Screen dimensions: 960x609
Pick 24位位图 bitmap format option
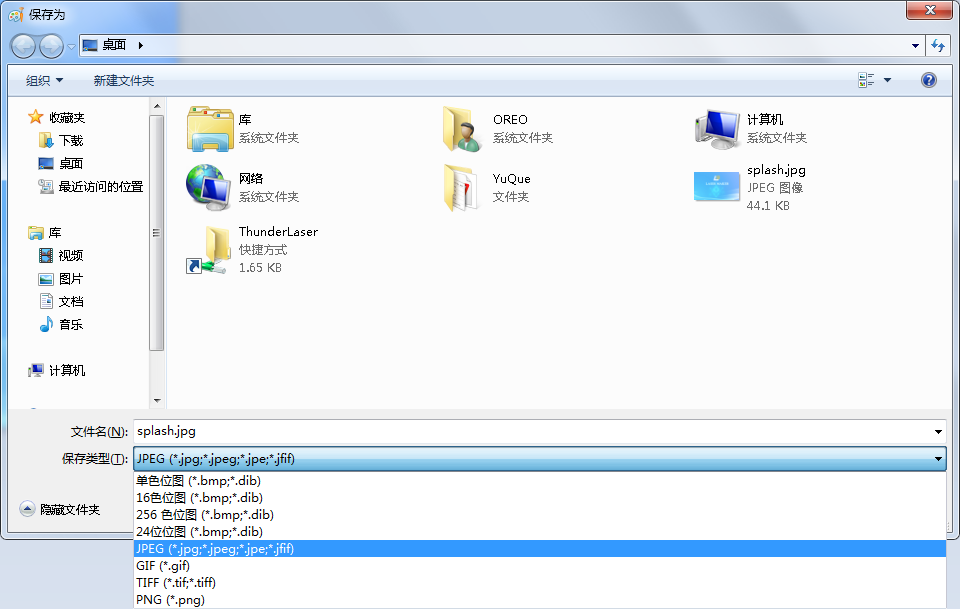(x=199, y=532)
